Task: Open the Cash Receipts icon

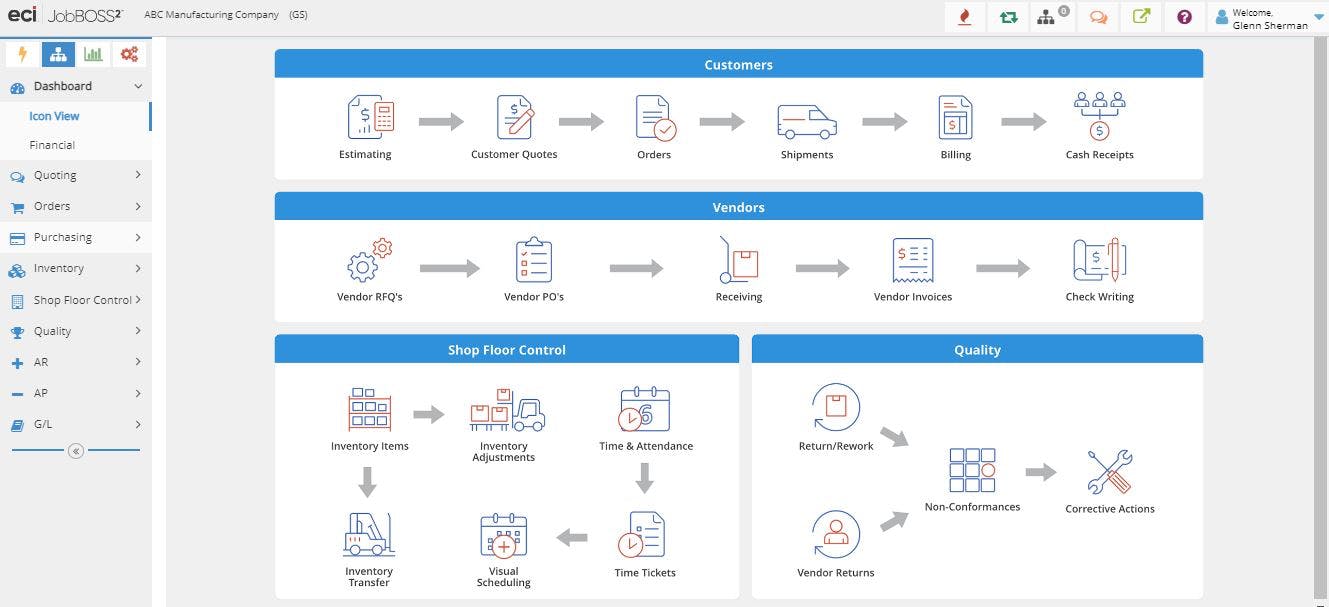Action: [1099, 116]
